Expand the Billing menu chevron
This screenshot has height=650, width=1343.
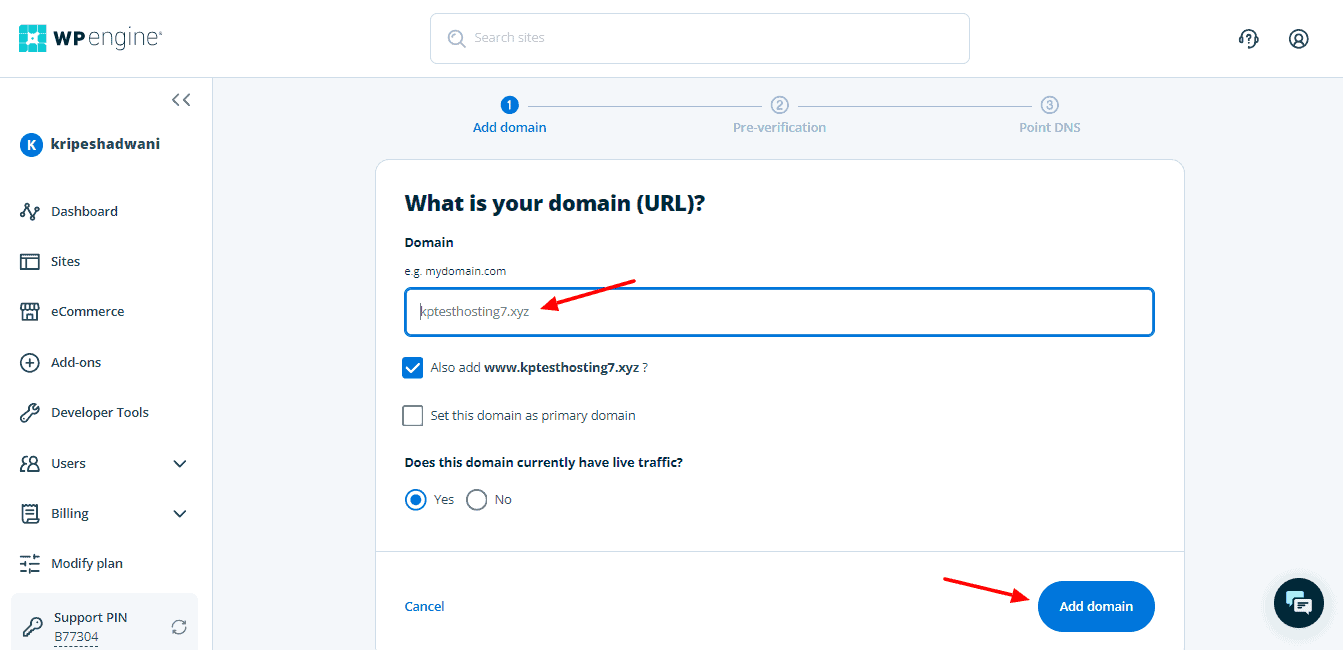click(x=180, y=514)
